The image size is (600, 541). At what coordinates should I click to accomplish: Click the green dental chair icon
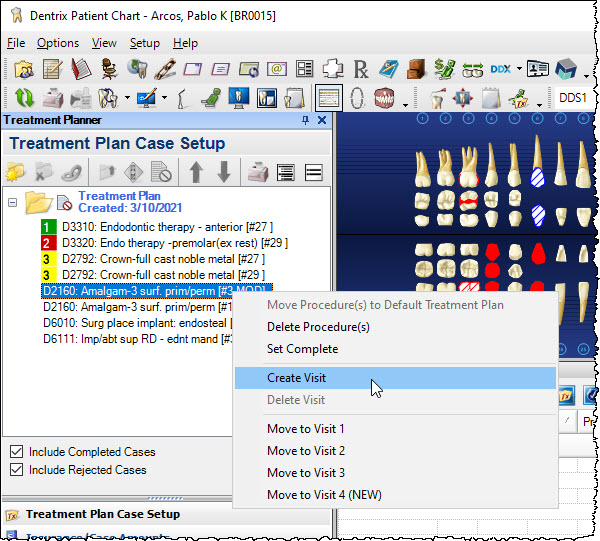[211, 98]
